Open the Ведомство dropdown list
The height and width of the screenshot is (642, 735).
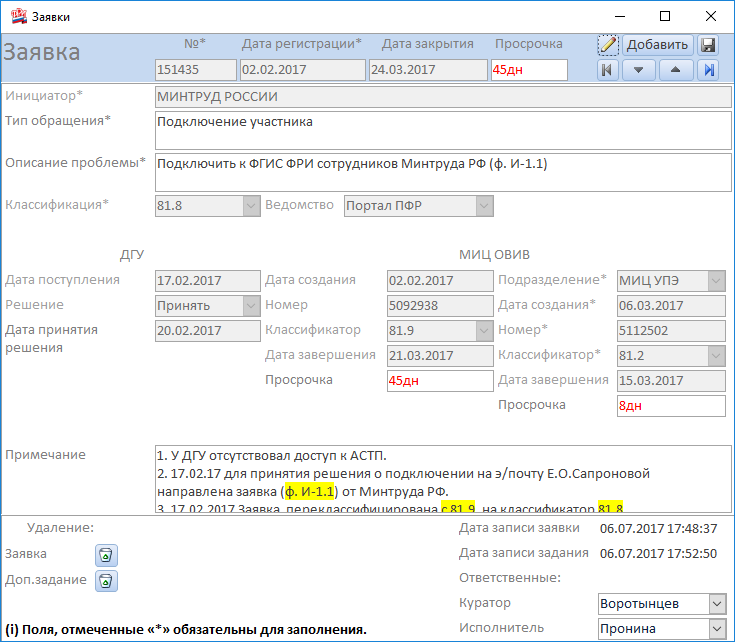484,205
